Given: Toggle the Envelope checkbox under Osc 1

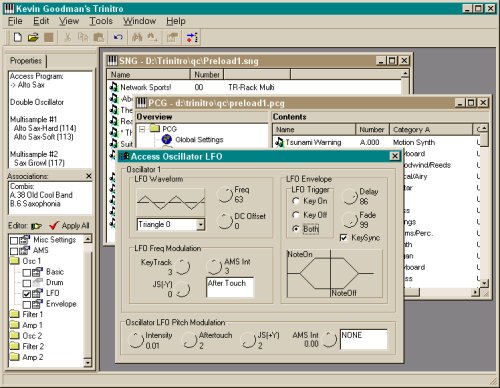Looking at the screenshot, I should pos(27,305).
